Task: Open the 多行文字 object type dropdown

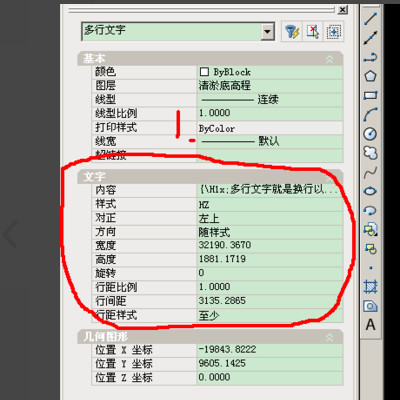Action: pyautogui.click(x=267, y=32)
